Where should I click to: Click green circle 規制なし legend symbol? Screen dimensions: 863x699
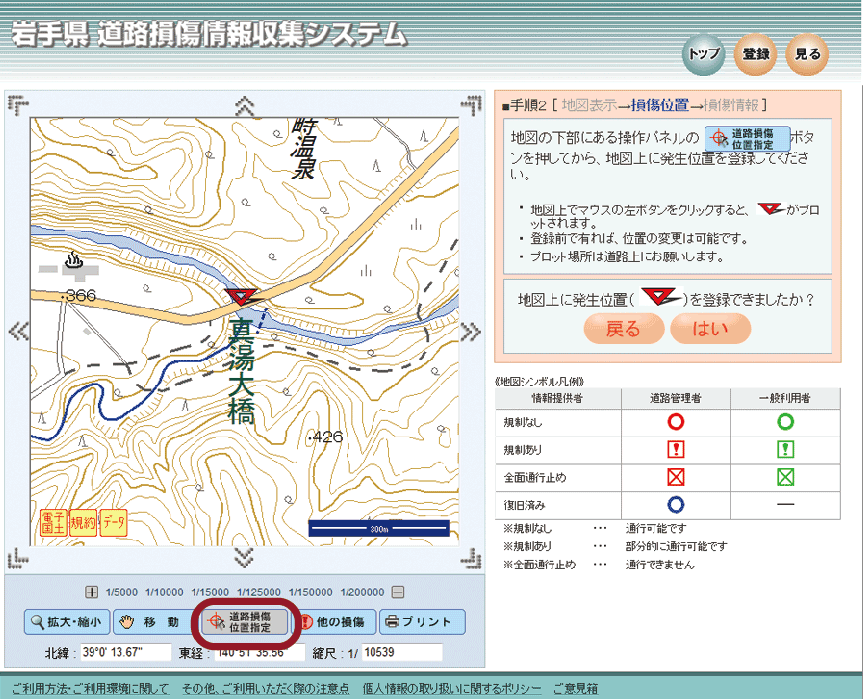pos(785,422)
